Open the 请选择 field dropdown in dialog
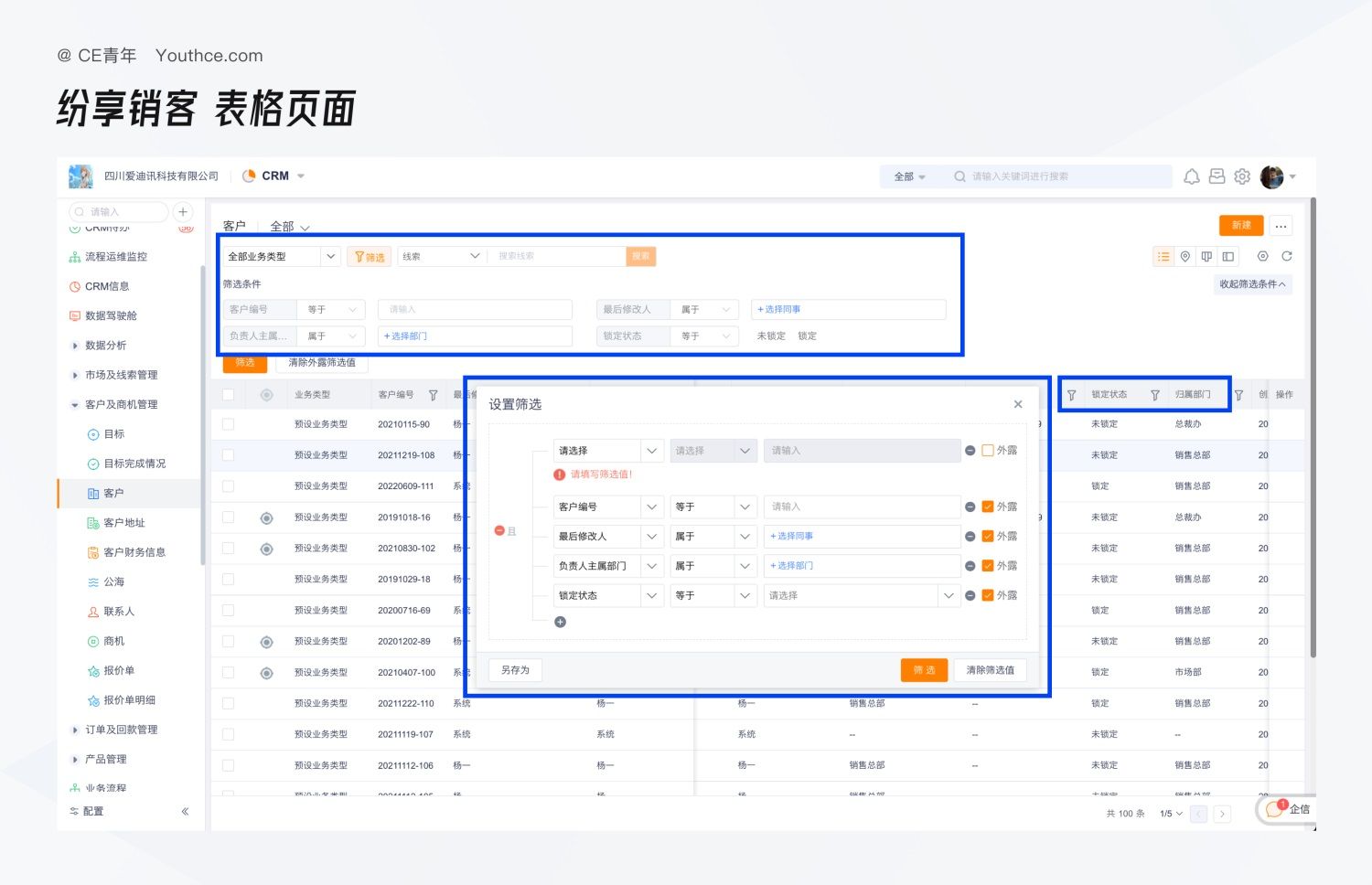 coord(608,451)
